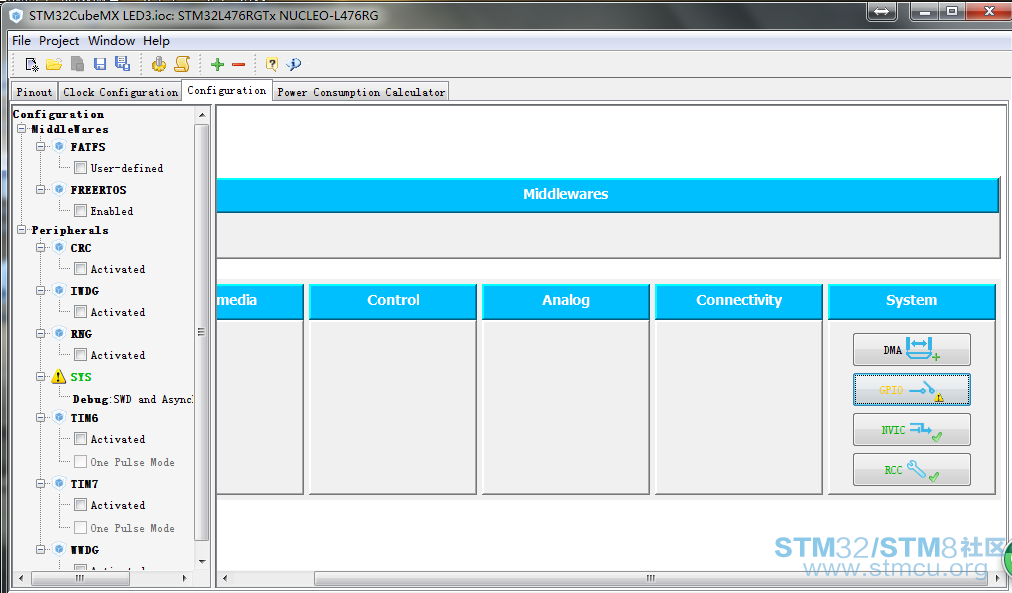The image size is (1012, 593).
Task: Click the FATFS component icon
Action: (x=59, y=146)
